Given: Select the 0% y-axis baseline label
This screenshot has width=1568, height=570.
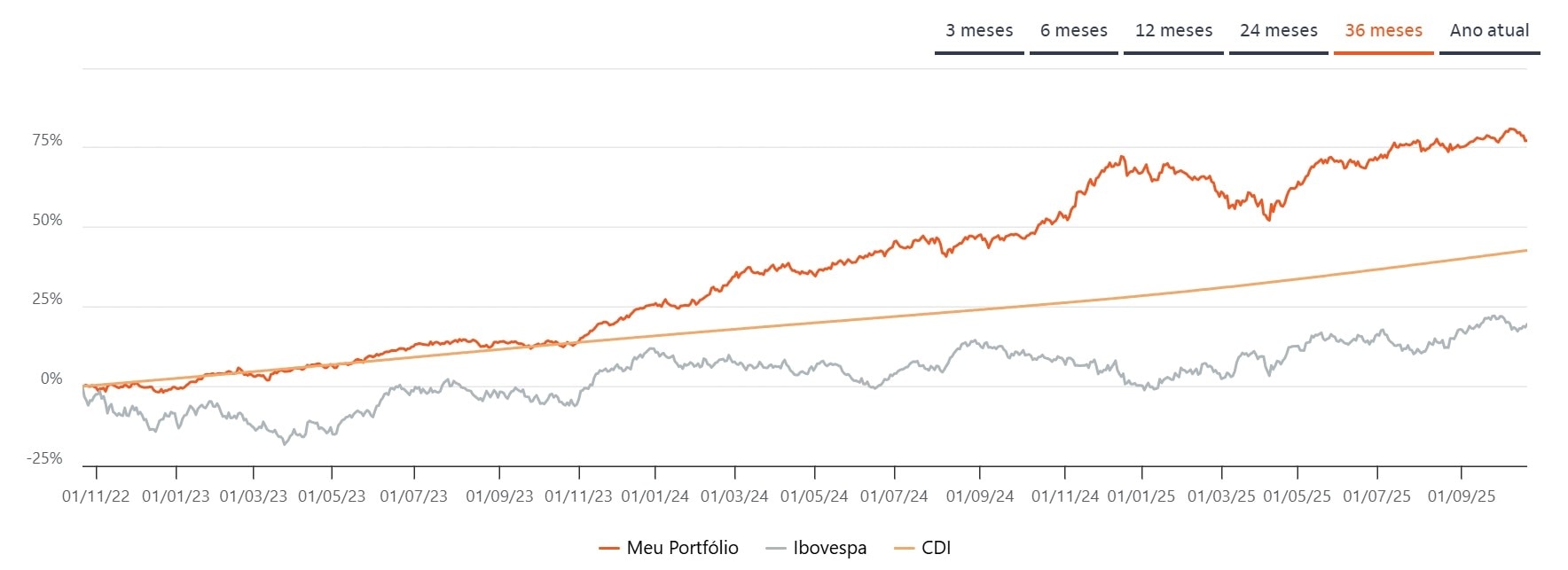Looking at the screenshot, I should coord(51,379).
